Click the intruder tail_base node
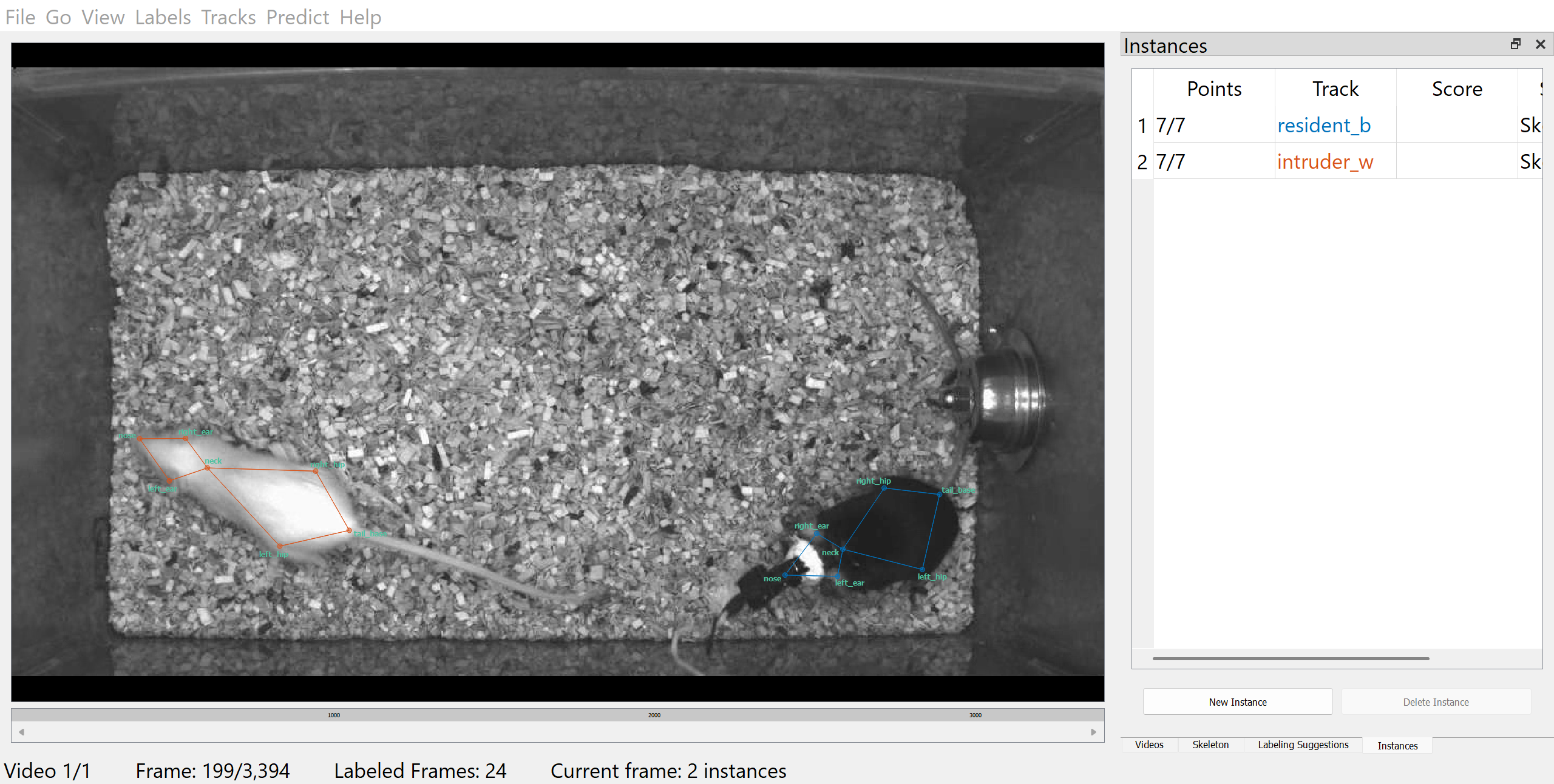The width and height of the screenshot is (1554, 784). (350, 530)
